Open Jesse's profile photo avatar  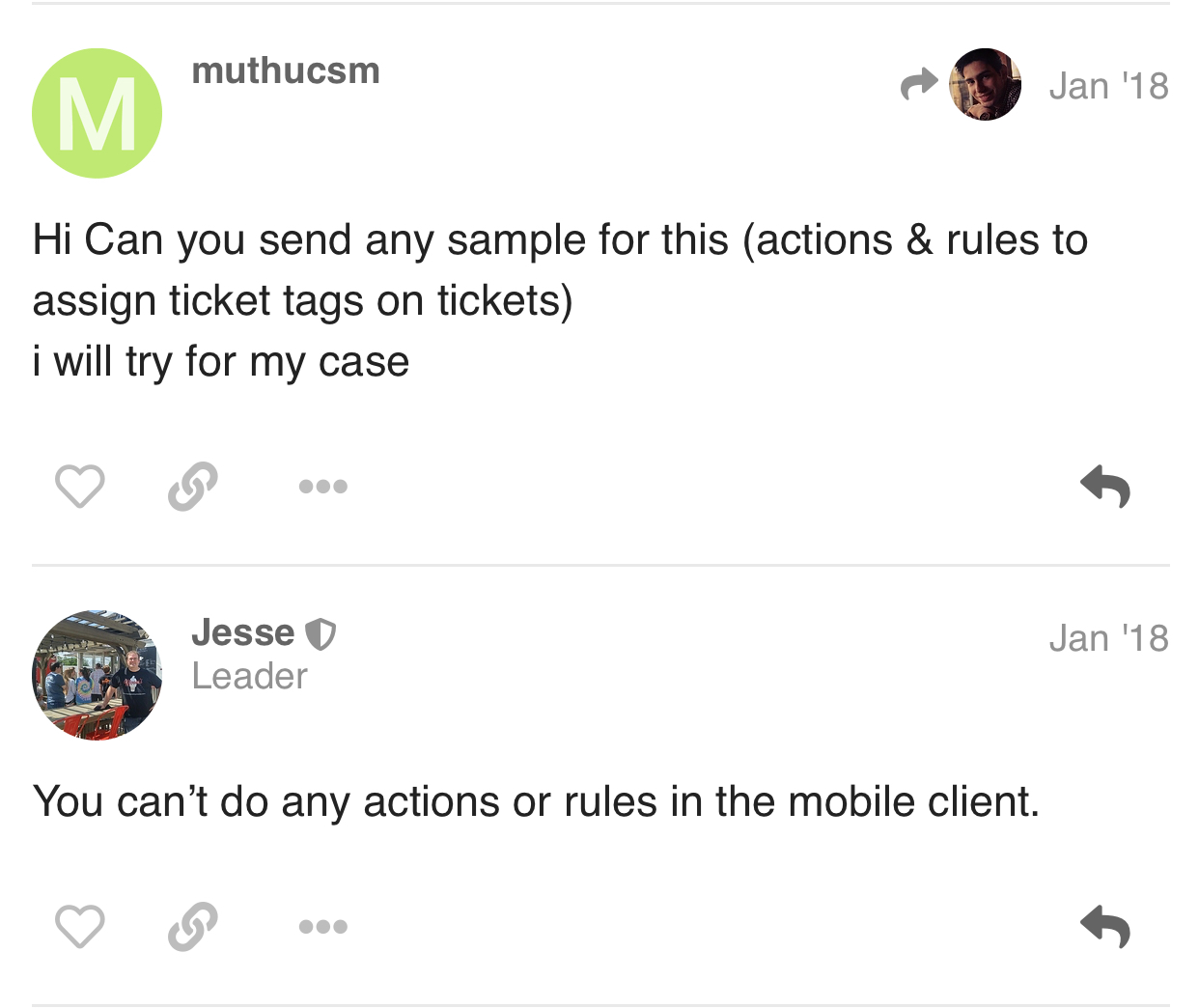[97, 676]
